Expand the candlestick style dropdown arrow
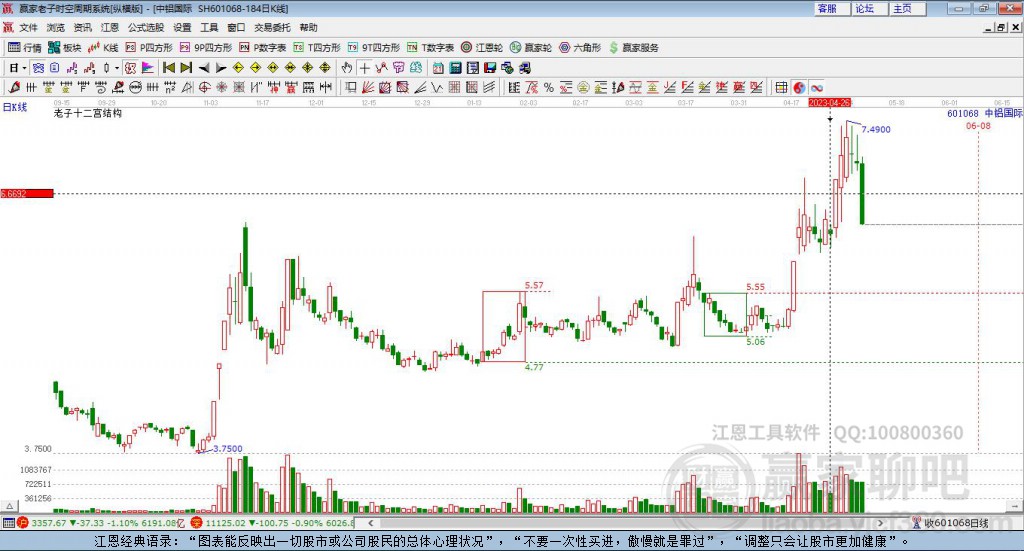Image resolution: width=1024 pixels, height=551 pixels. tap(117, 68)
